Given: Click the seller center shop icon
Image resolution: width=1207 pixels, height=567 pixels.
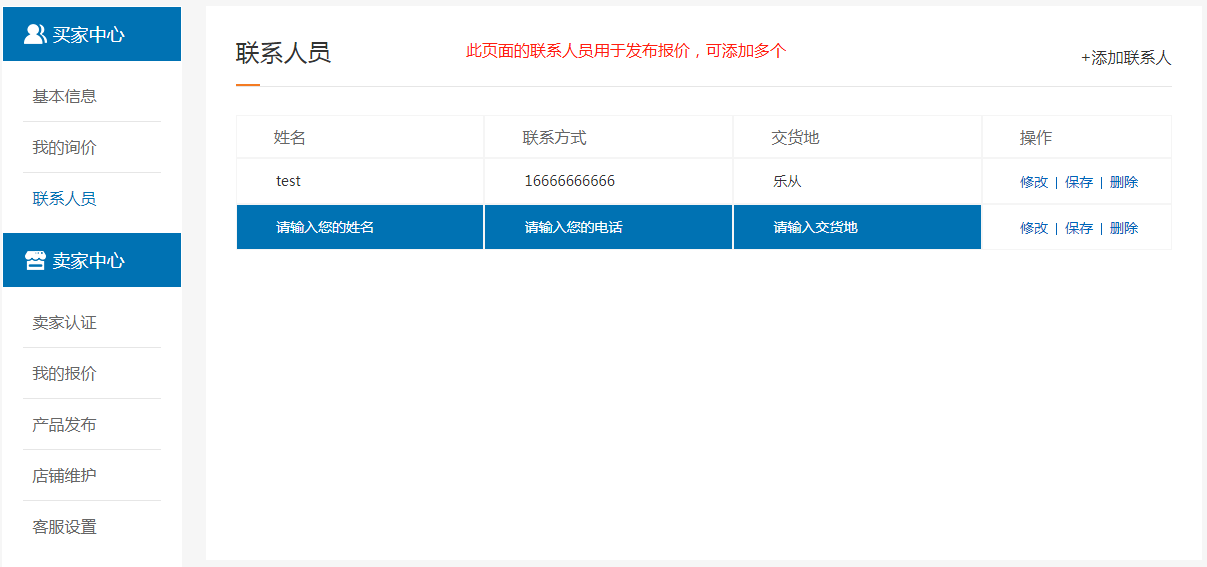Looking at the screenshot, I should pyautogui.click(x=35, y=261).
